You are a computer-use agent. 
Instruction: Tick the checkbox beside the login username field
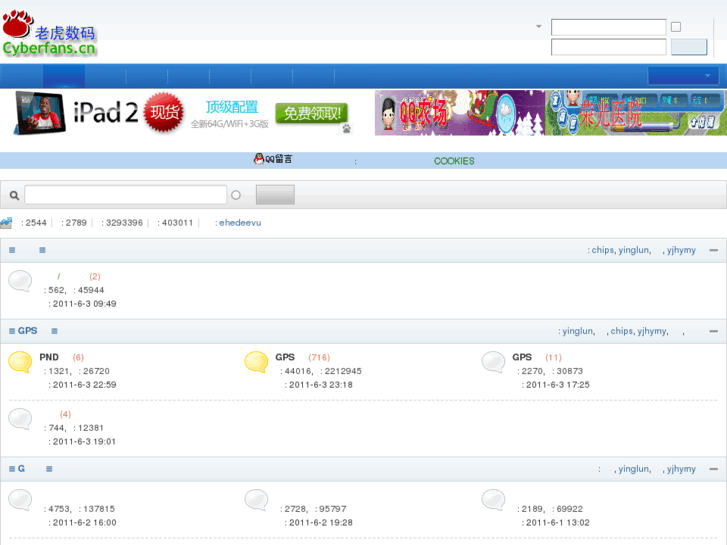pos(676,27)
